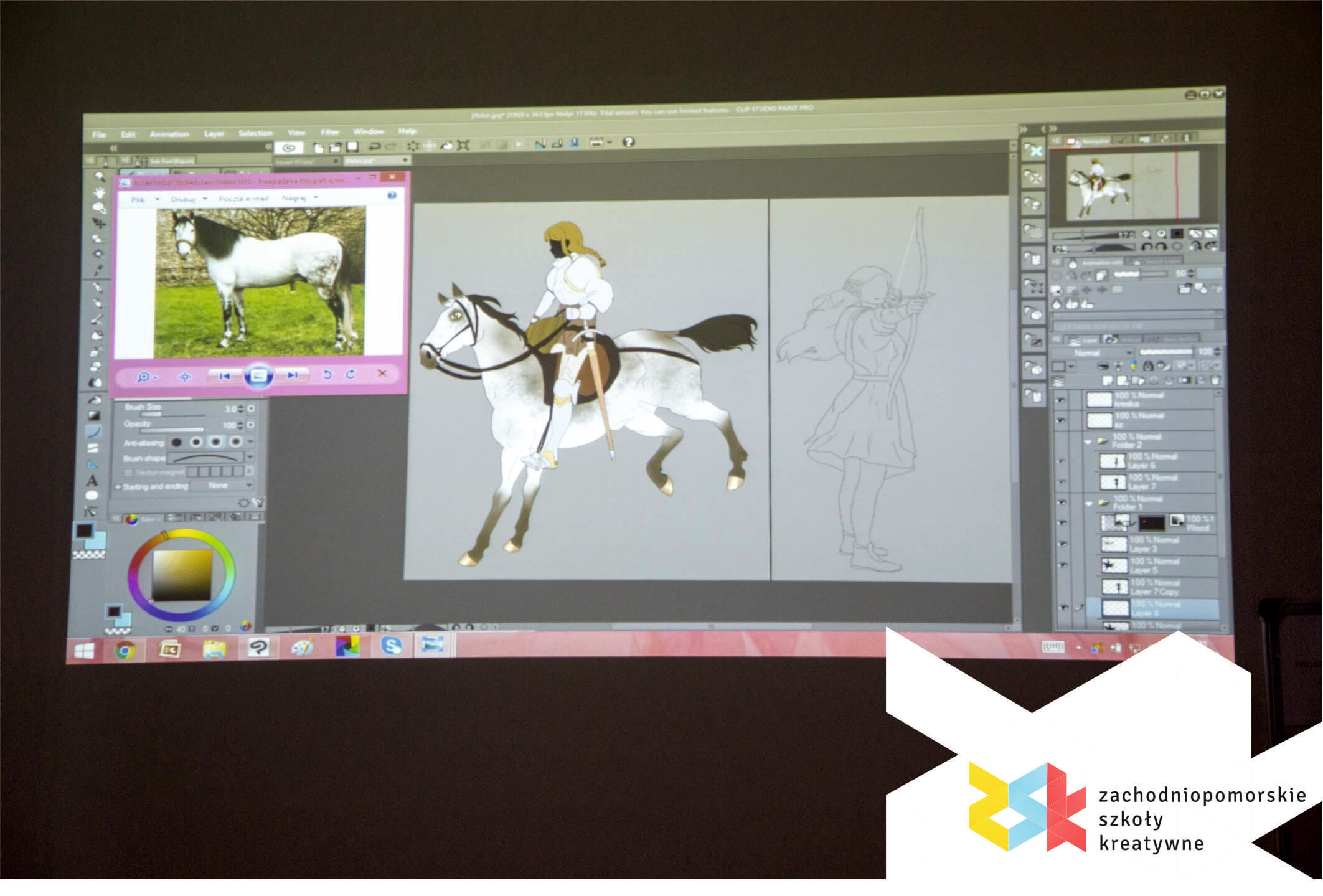Image resolution: width=1323 pixels, height=896 pixels.
Task: Show previous photo in viewer
Action: point(224,375)
